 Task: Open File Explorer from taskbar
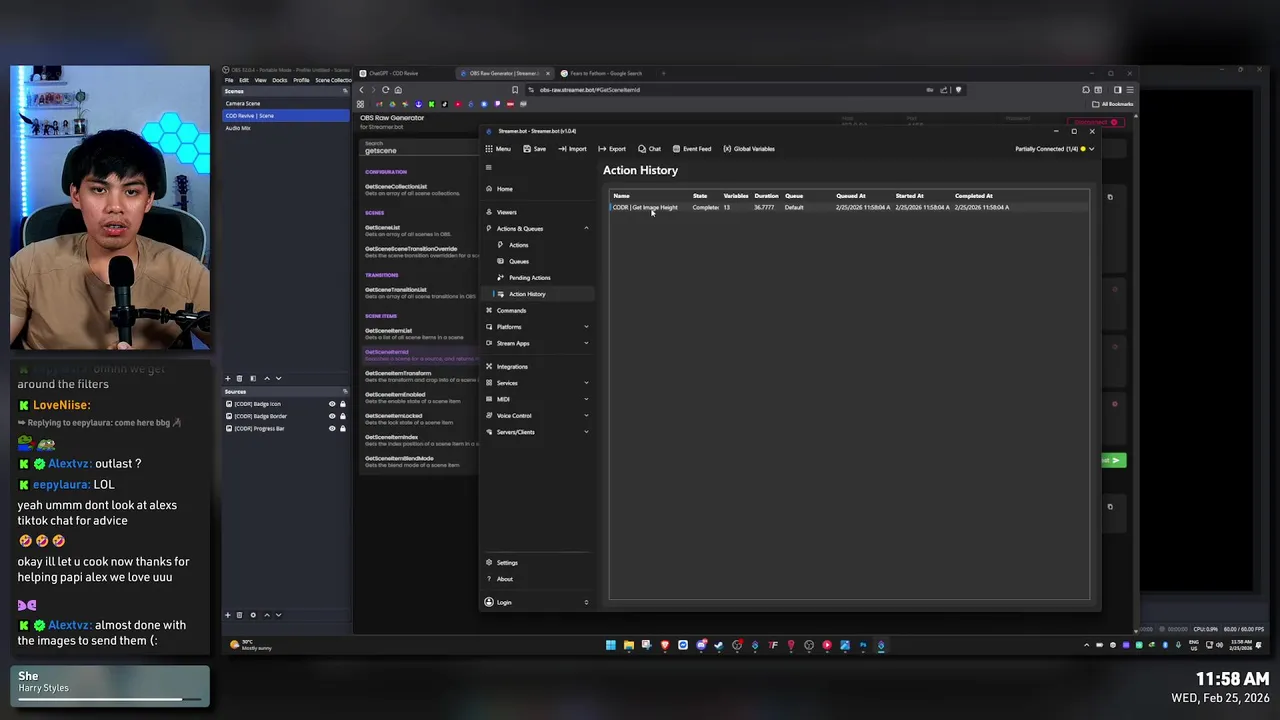pos(628,645)
